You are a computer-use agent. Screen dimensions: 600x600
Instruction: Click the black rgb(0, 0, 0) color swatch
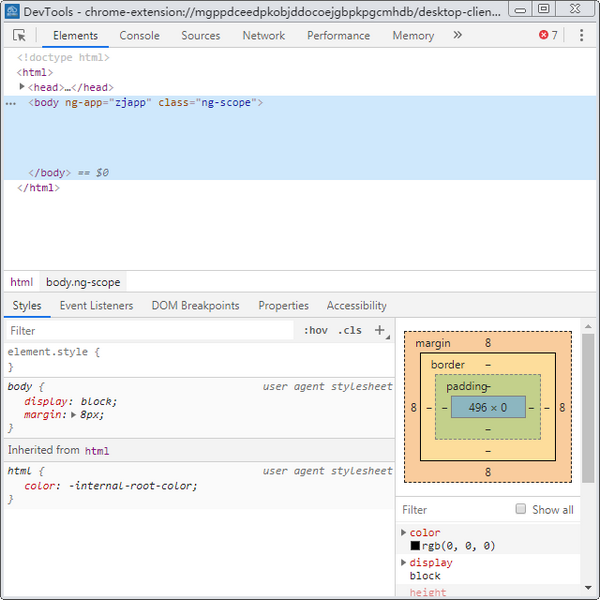[x=415, y=546]
